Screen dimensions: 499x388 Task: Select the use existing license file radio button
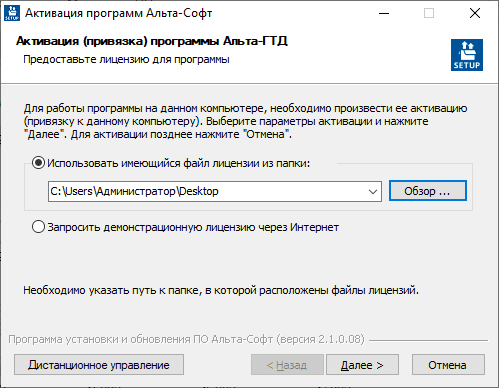click(38, 163)
